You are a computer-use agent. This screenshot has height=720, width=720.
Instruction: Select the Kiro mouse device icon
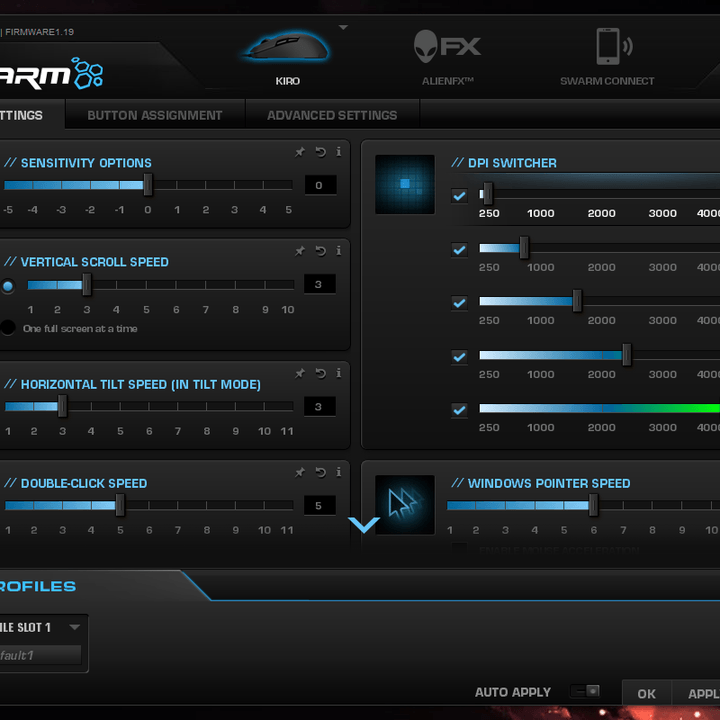coord(287,46)
